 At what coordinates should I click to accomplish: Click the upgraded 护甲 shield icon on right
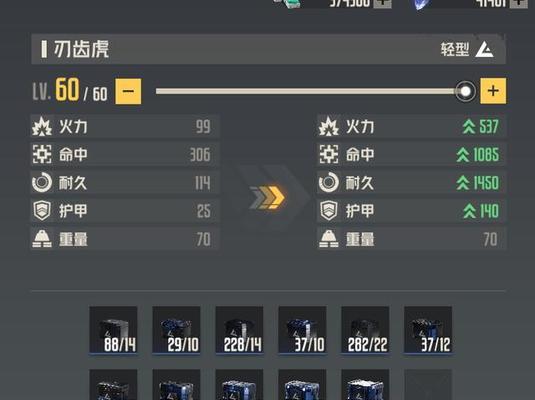click(329, 211)
